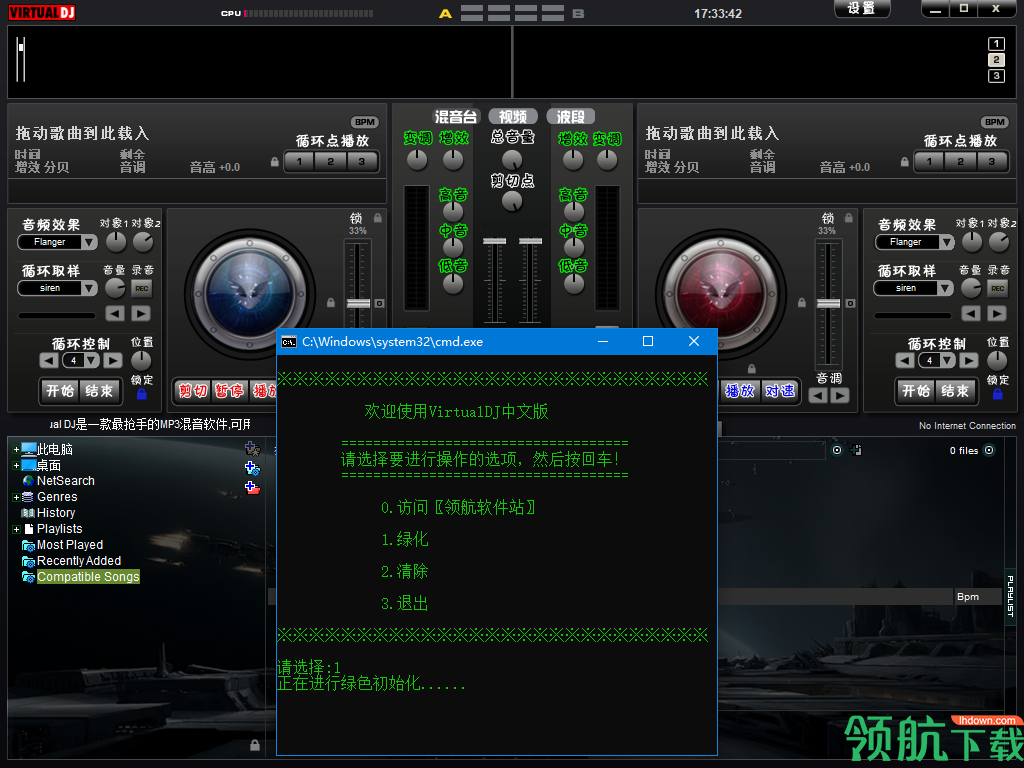Click the right deck red alien jog wheel

point(720,293)
